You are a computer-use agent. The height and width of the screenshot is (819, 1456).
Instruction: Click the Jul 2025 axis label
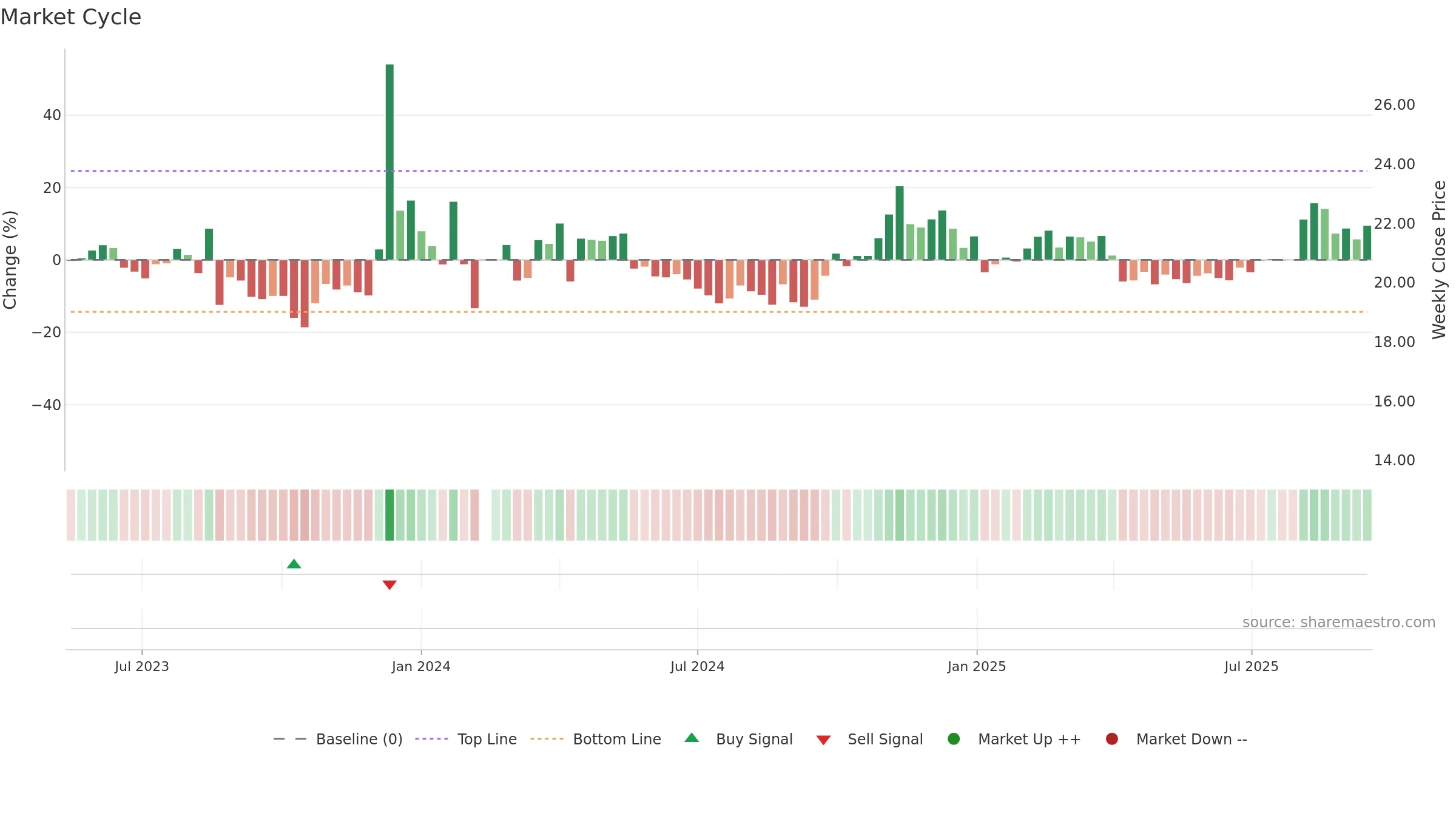pos(1252,666)
